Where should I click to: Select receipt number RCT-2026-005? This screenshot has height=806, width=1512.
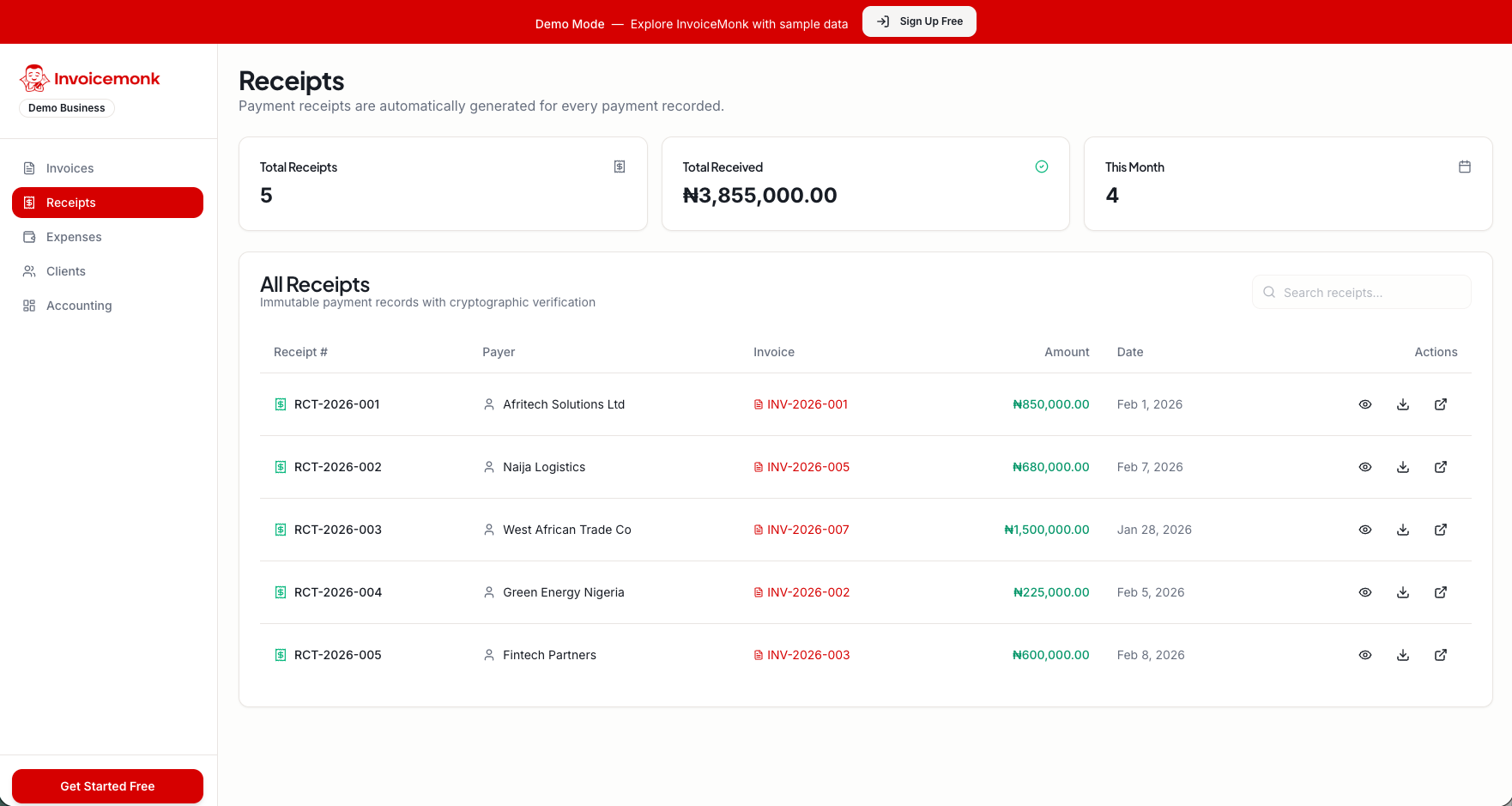(338, 655)
